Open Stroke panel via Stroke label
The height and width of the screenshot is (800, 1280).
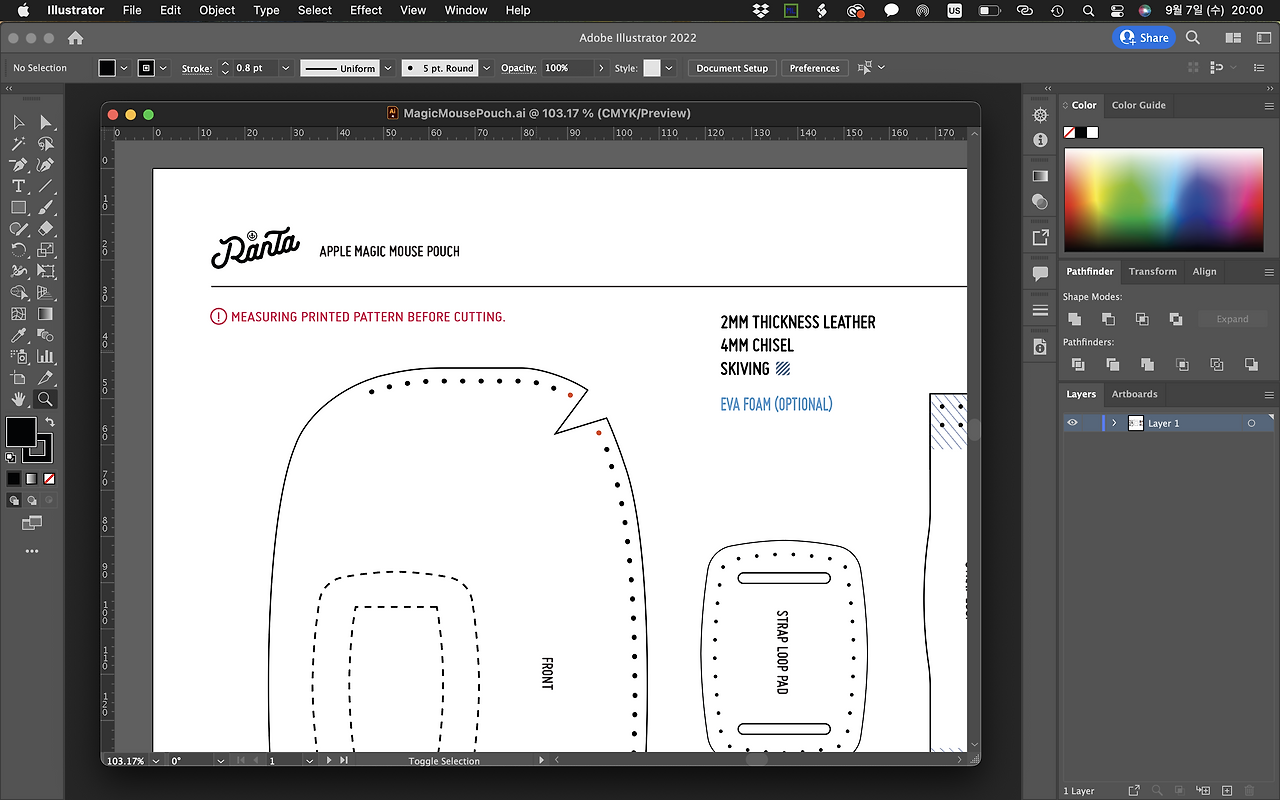(196, 68)
